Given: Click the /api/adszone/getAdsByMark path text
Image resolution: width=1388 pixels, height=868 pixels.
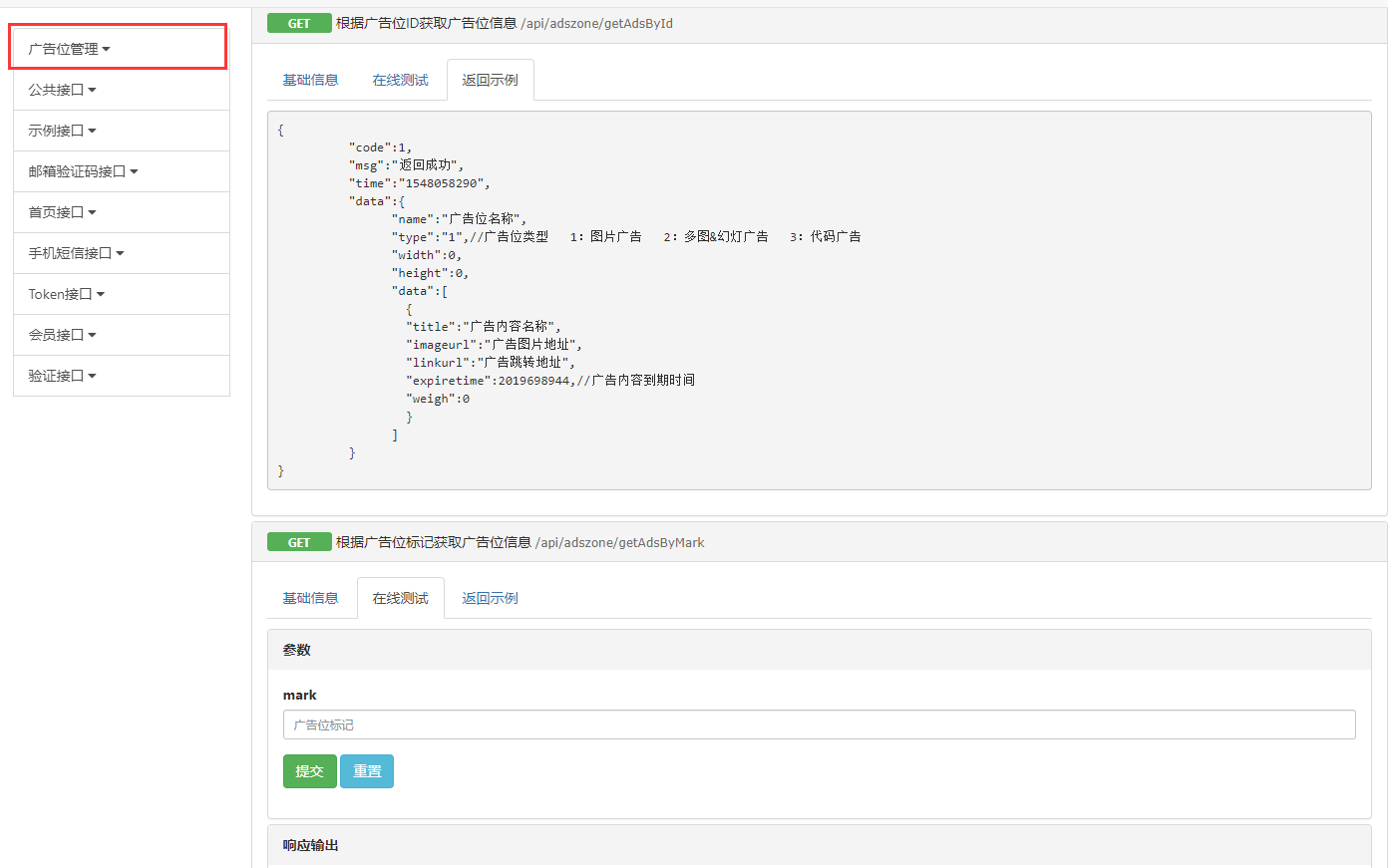Looking at the screenshot, I should pos(619,542).
